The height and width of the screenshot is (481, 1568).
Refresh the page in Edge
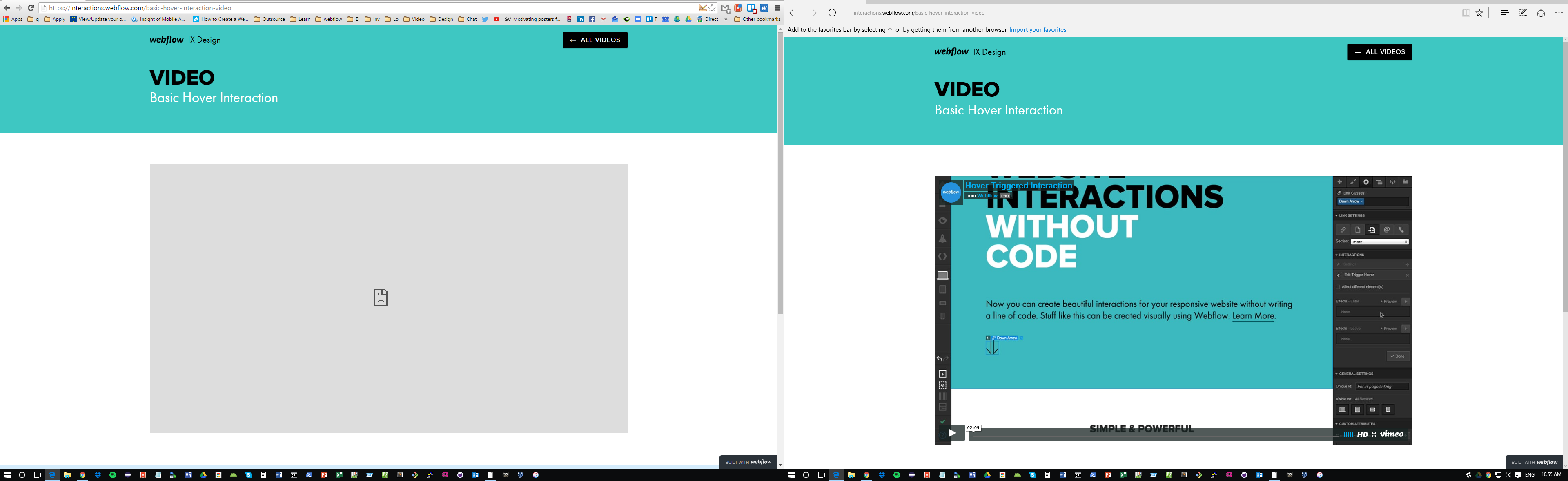[832, 13]
